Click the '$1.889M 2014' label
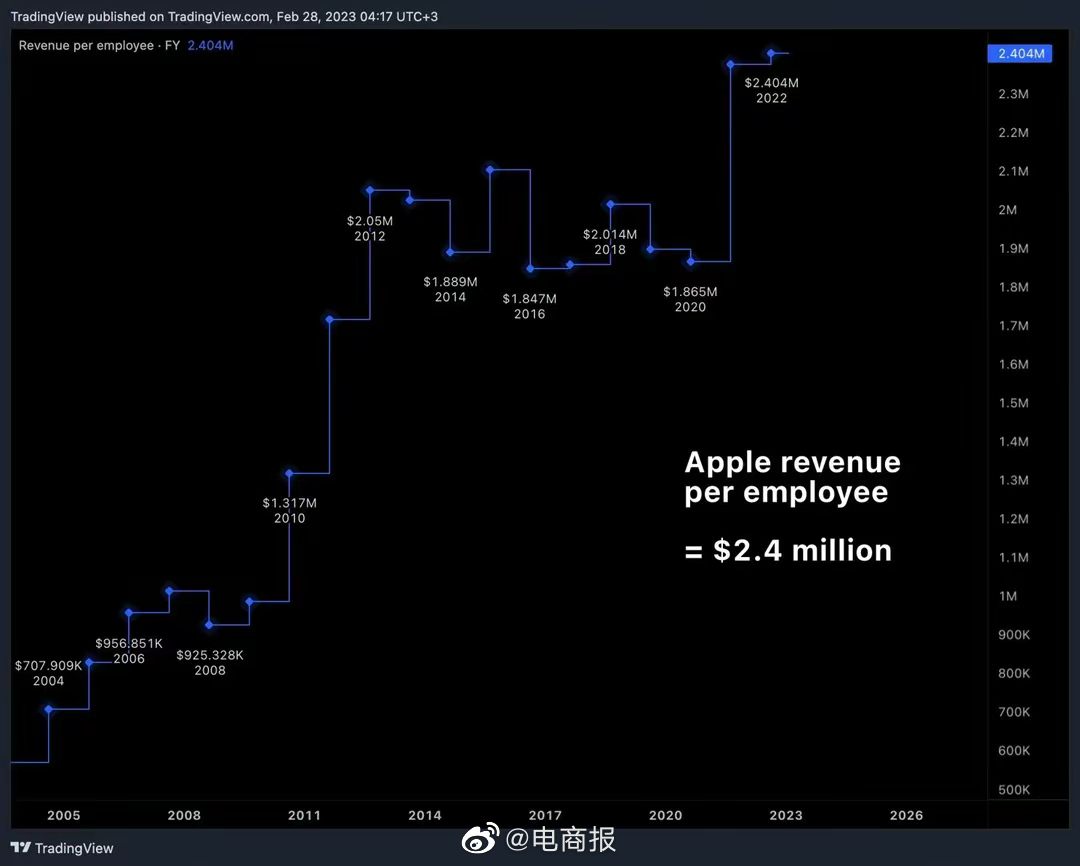Screen dimensions: 1080x866 (x=450, y=289)
